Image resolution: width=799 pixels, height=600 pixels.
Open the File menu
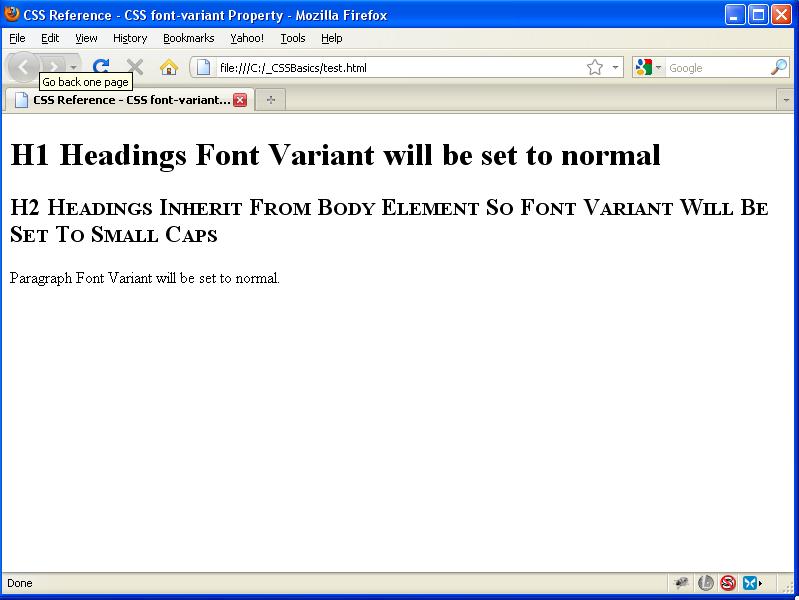pos(17,38)
